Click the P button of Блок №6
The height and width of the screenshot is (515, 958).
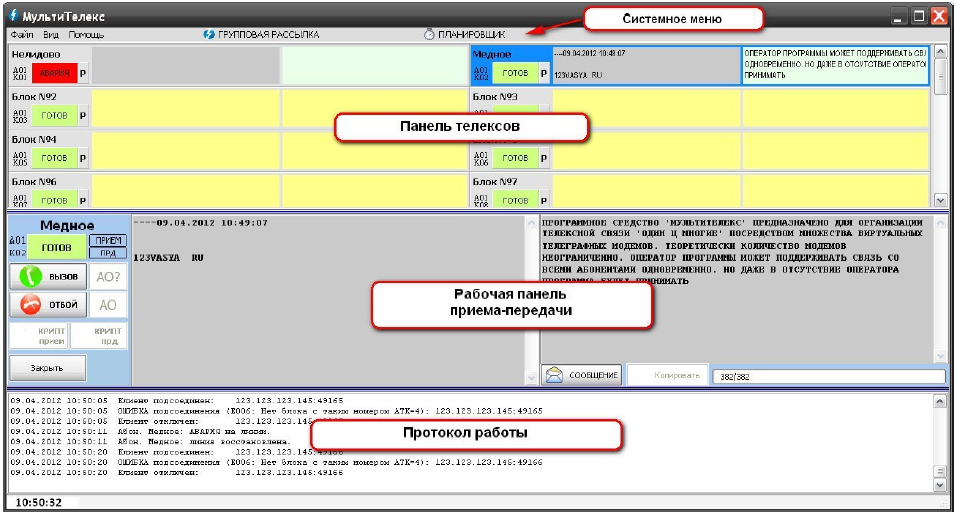(83, 200)
